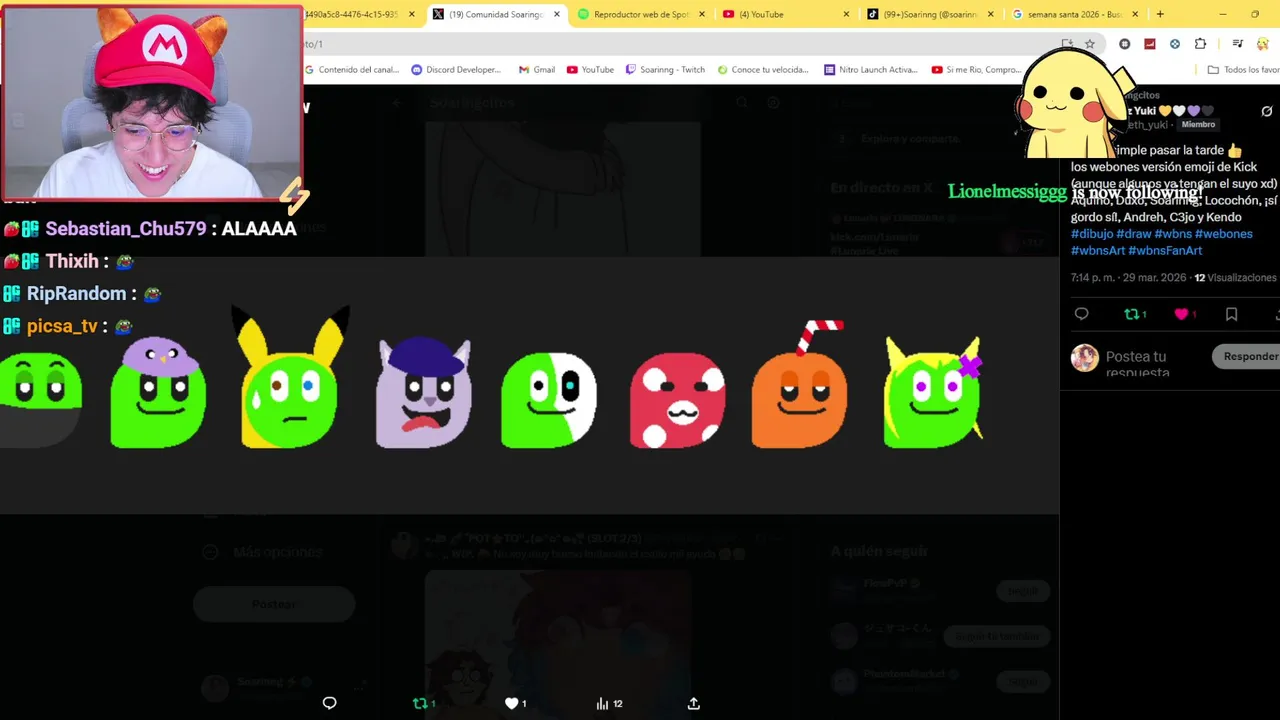Open the #wbnsFanArt hashtag
Image resolution: width=1280 pixels, height=720 pixels.
(x=1165, y=251)
